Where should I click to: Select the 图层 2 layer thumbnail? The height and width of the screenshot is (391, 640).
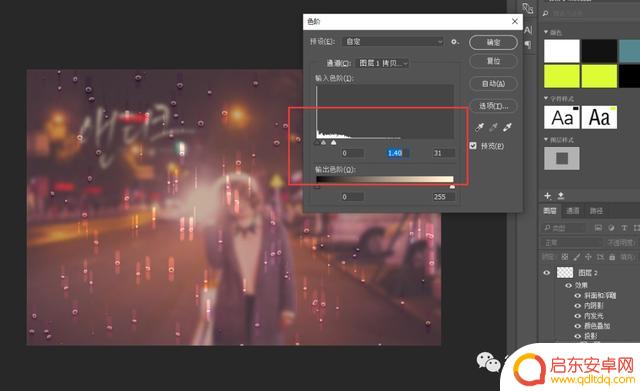[x=565, y=273]
